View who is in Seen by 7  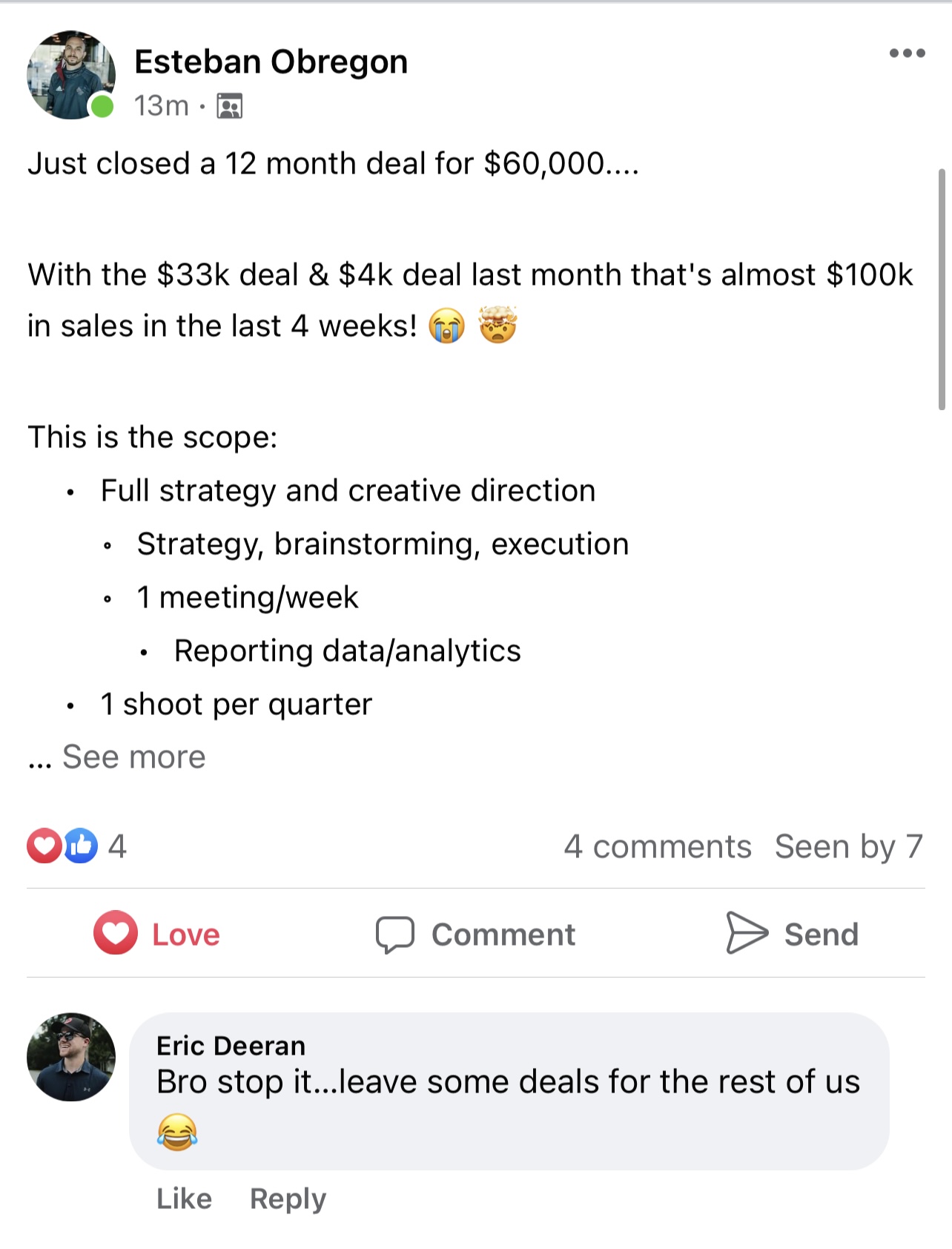(848, 846)
